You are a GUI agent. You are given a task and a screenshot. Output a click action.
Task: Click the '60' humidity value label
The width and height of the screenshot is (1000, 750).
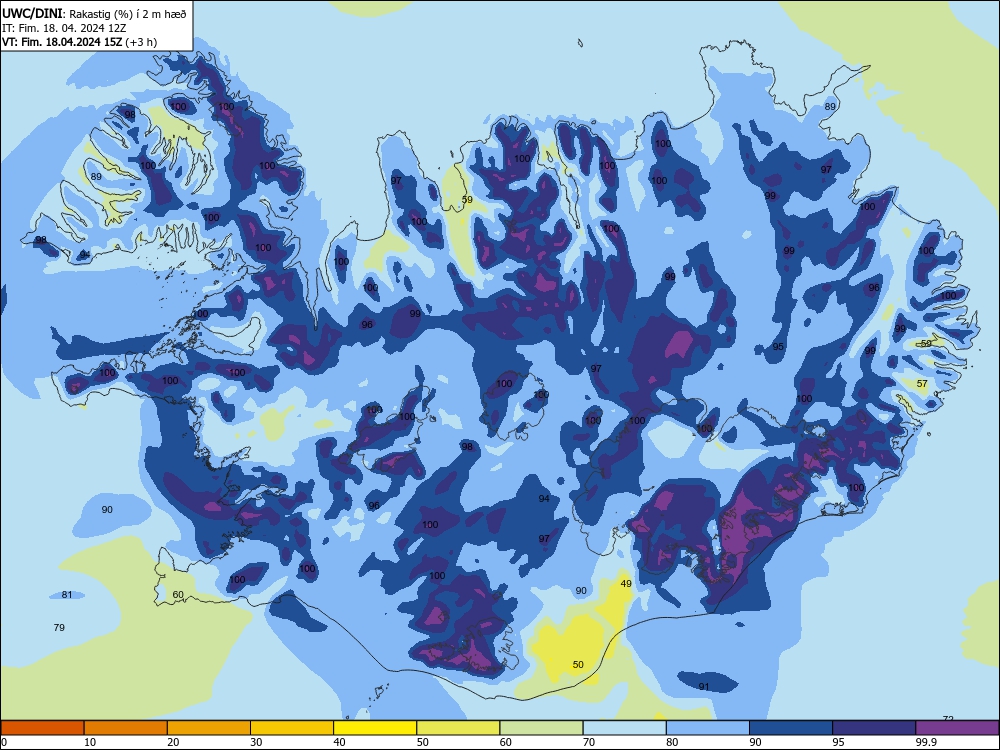tap(178, 595)
